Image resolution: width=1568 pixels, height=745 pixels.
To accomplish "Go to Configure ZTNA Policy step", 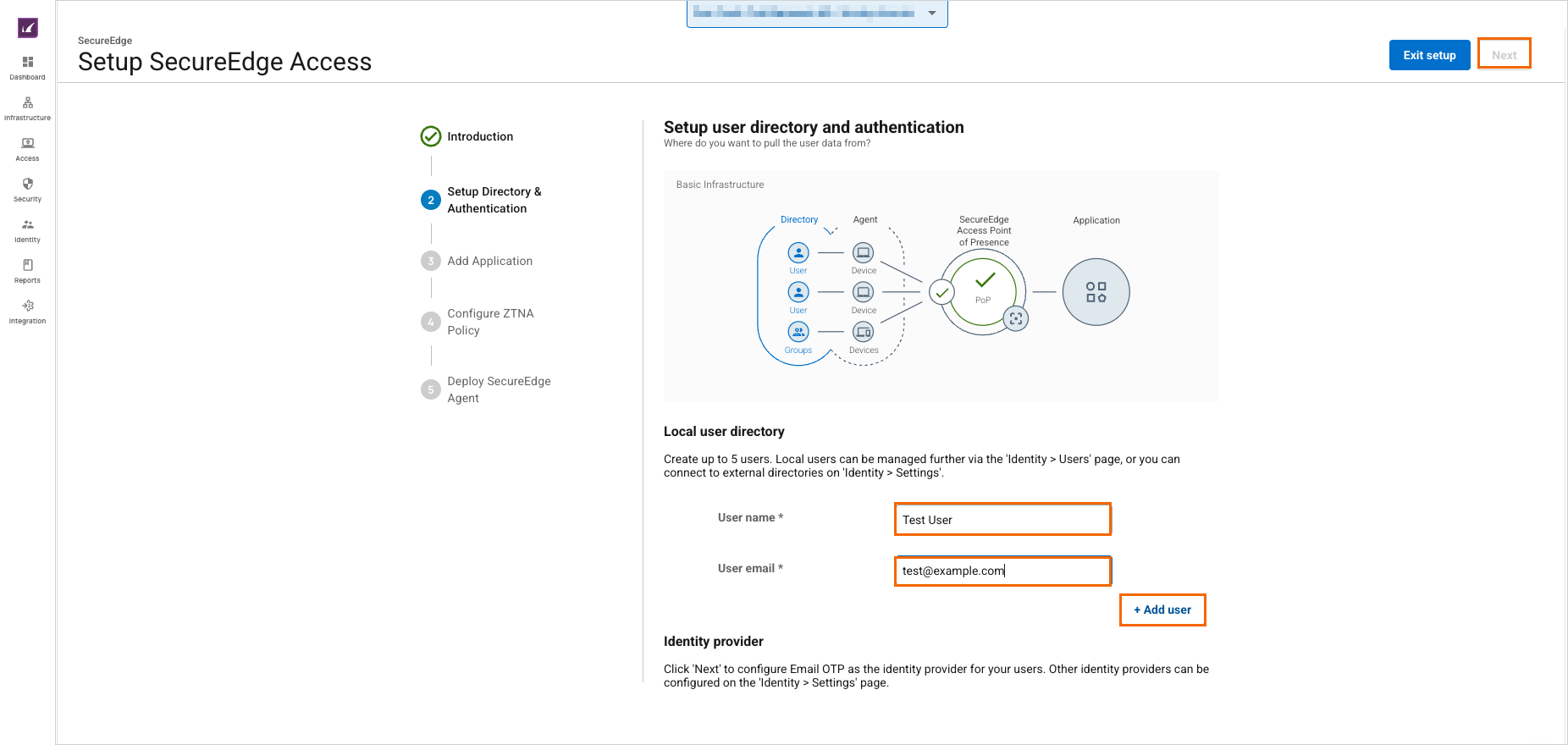I will 490,322.
